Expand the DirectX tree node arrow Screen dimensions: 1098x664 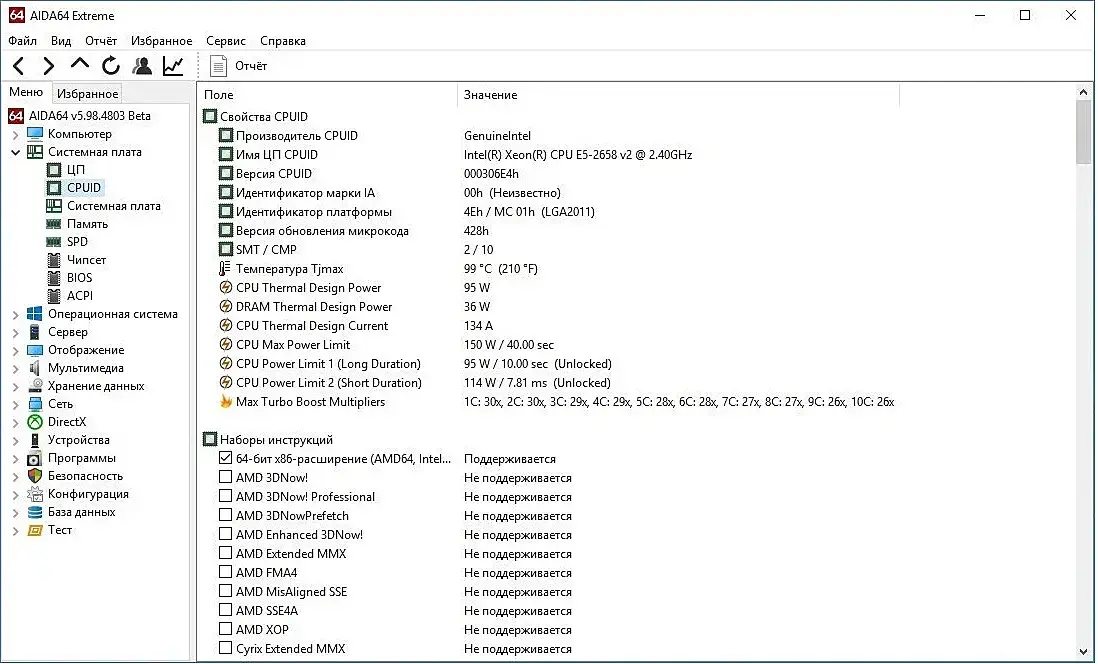point(15,422)
